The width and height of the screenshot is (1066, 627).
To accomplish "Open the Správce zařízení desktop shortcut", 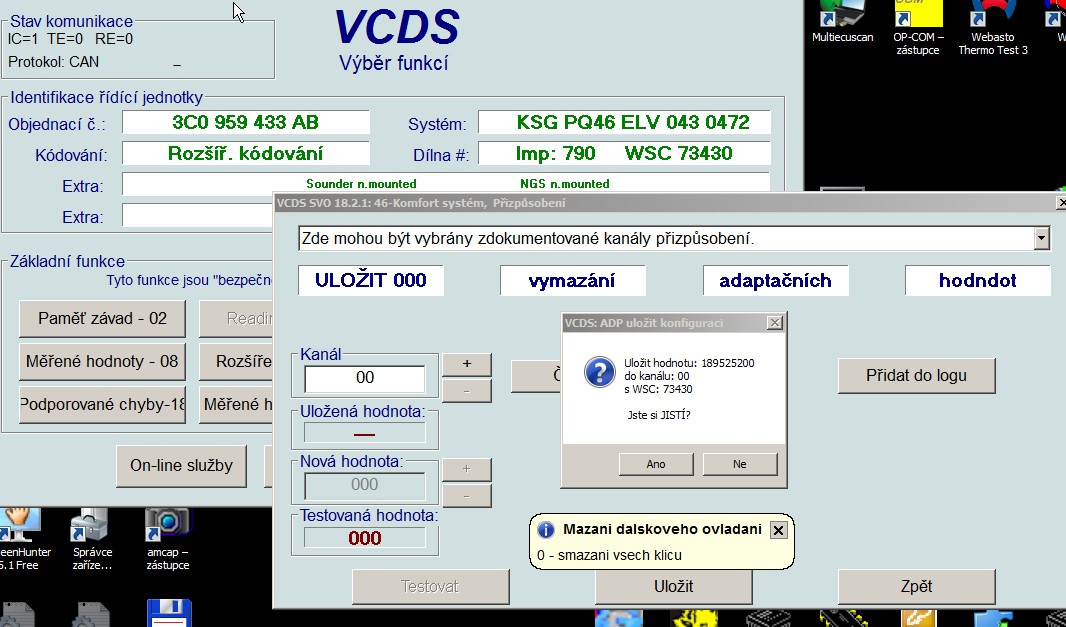I will click(x=92, y=540).
